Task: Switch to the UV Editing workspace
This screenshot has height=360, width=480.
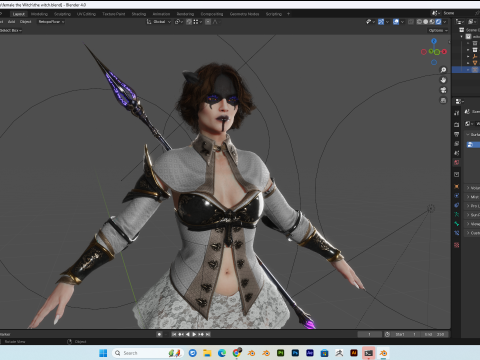Action: (86, 14)
